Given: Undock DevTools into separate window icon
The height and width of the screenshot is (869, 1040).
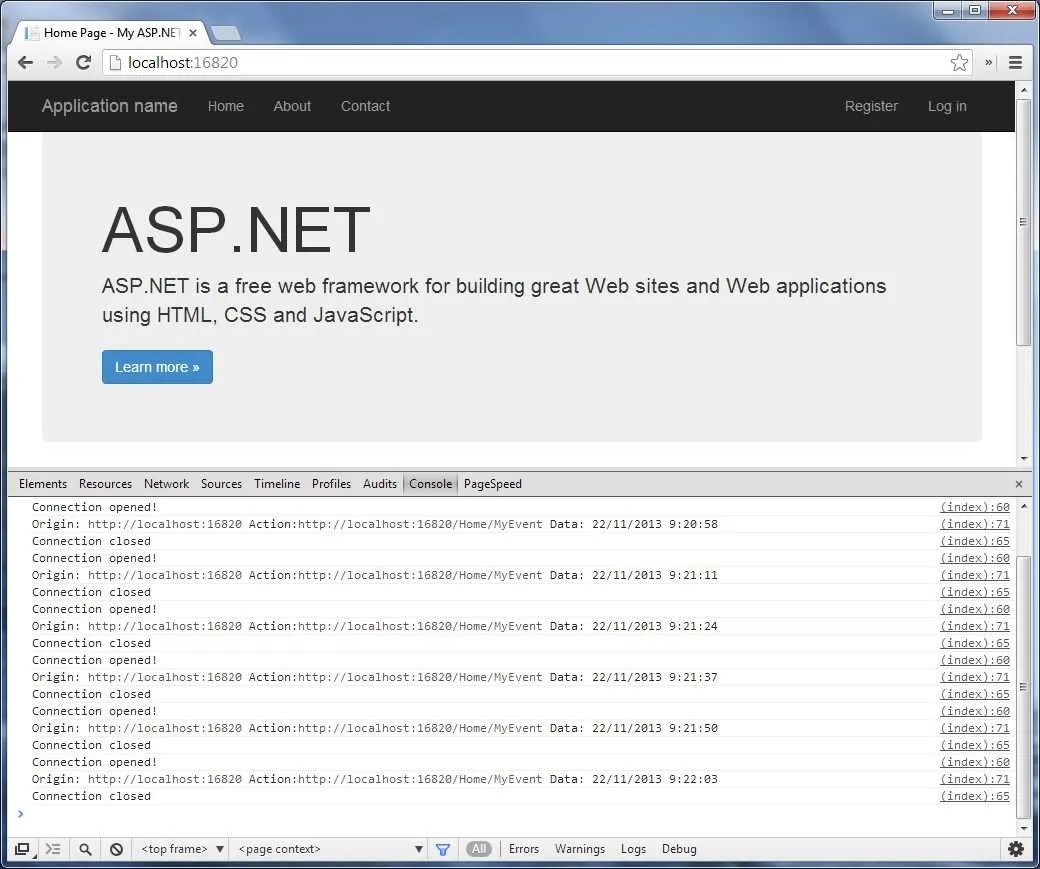Looking at the screenshot, I should pyautogui.click(x=23, y=849).
